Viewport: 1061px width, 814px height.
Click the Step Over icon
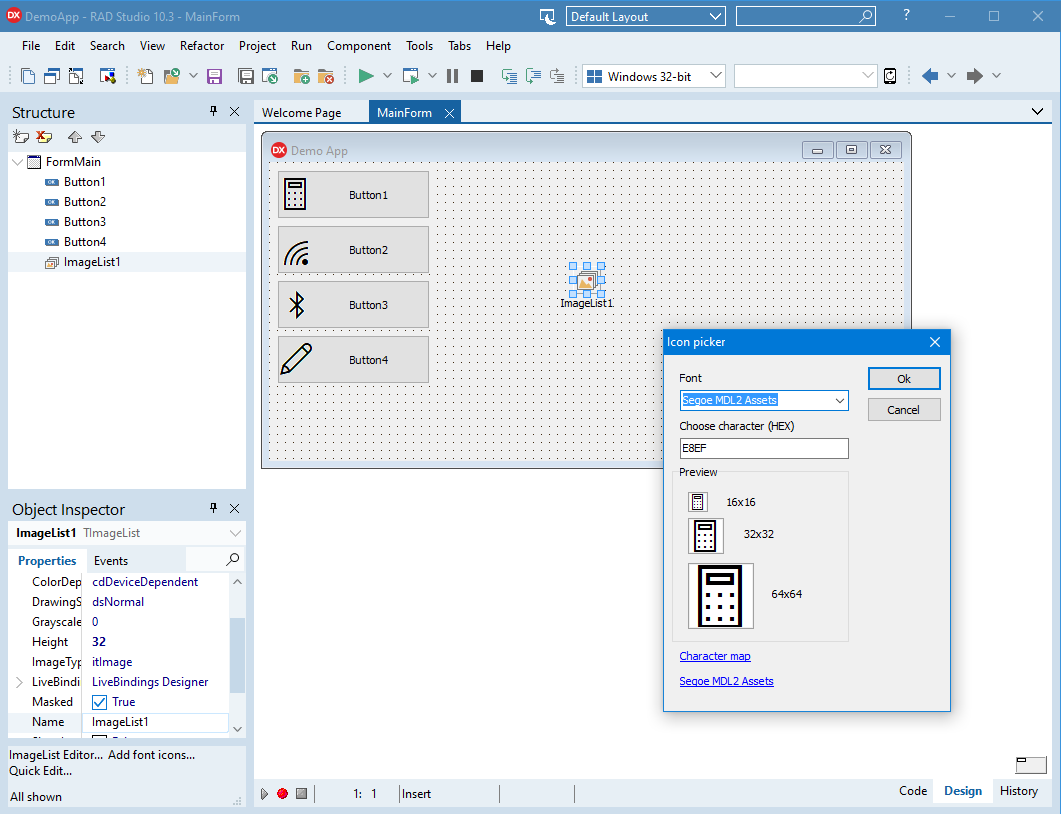point(533,76)
